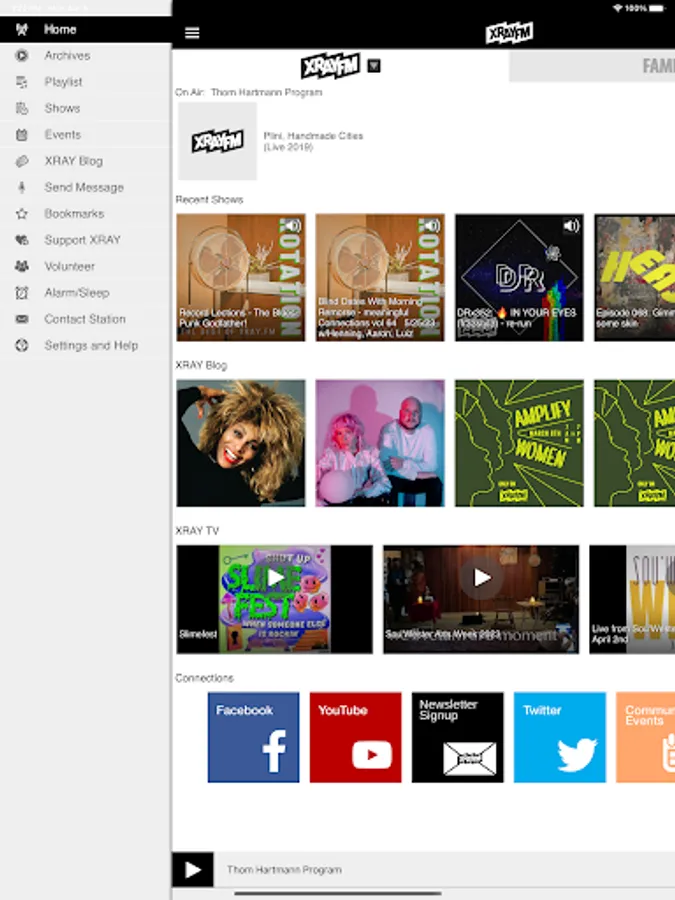Click the XRAY Blog section heading
The image size is (675, 900).
tap(201, 366)
